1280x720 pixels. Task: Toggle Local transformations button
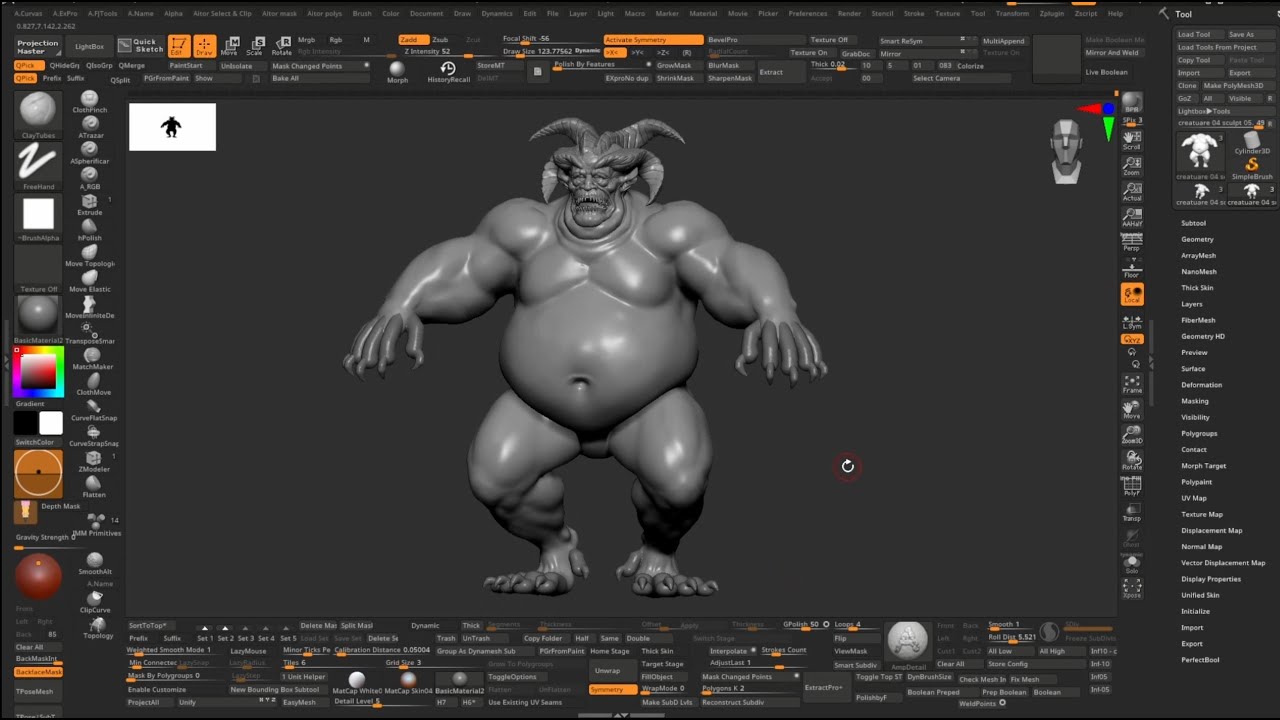(1132, 294)
